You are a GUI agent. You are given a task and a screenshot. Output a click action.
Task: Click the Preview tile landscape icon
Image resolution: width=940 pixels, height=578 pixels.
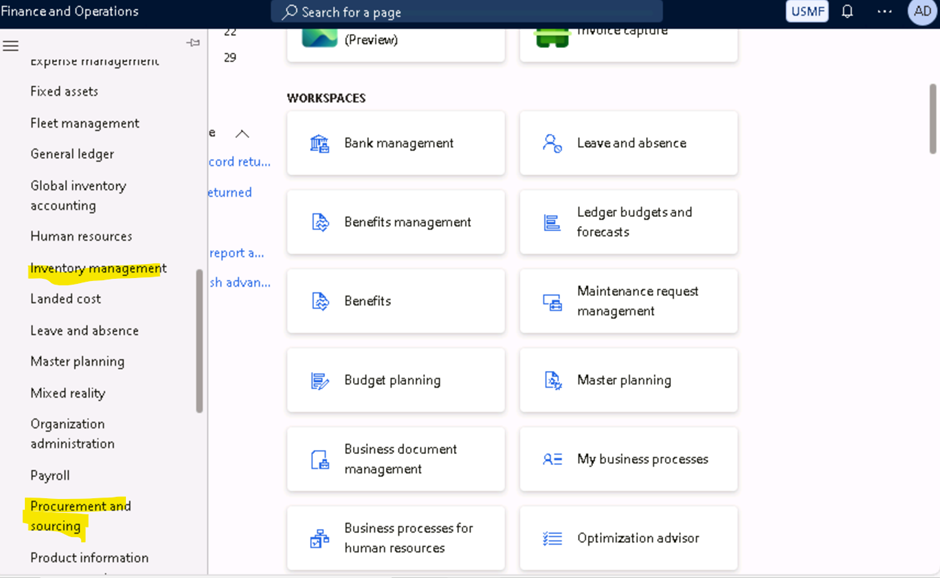click(320, 38)
